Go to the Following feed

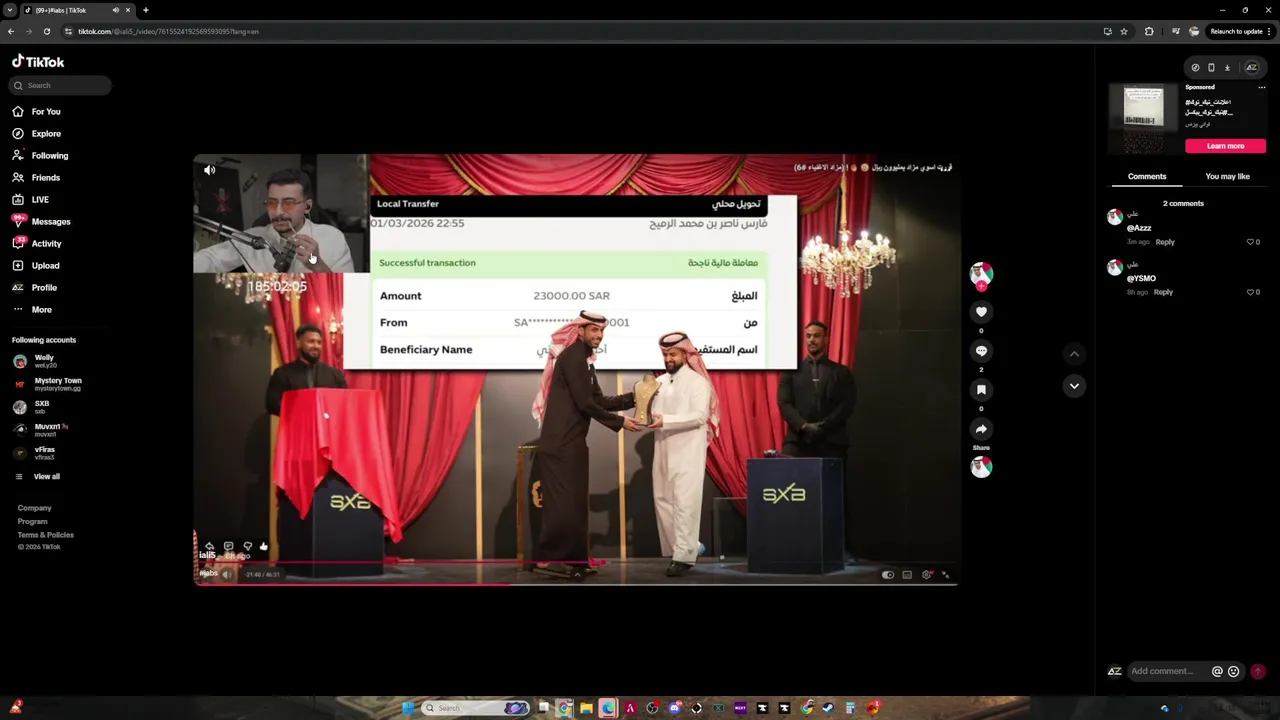41,156
